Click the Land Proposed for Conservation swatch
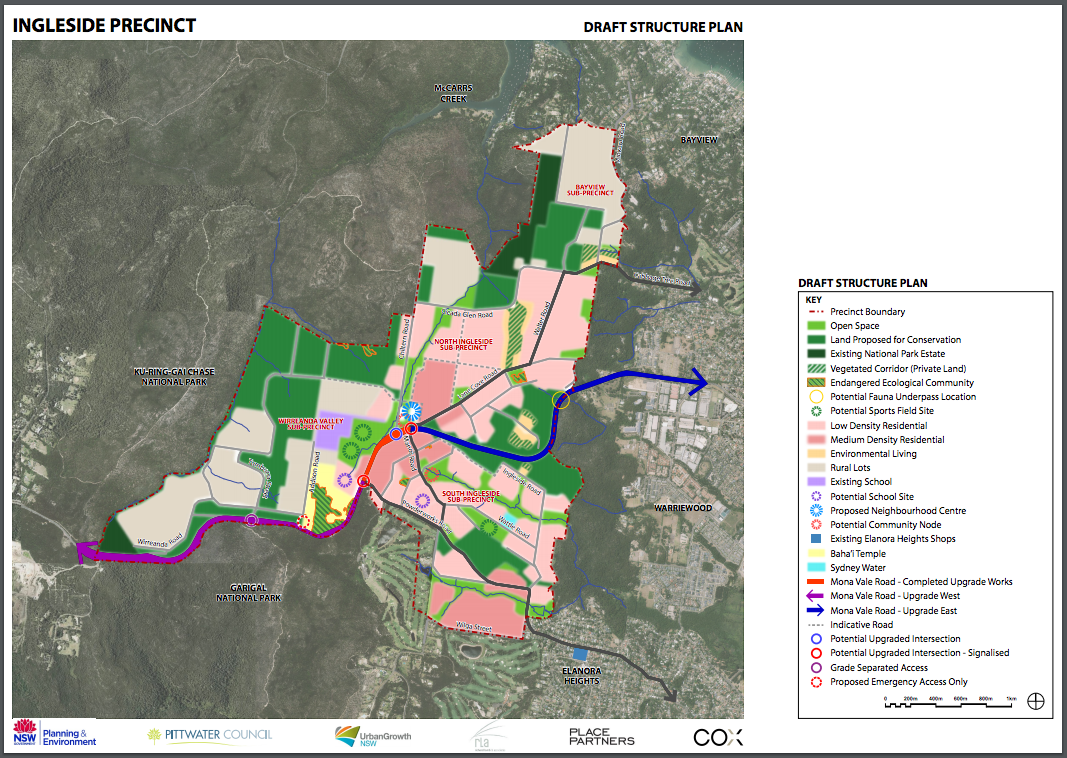1067x758 pixels. click(x=816, y=340)
